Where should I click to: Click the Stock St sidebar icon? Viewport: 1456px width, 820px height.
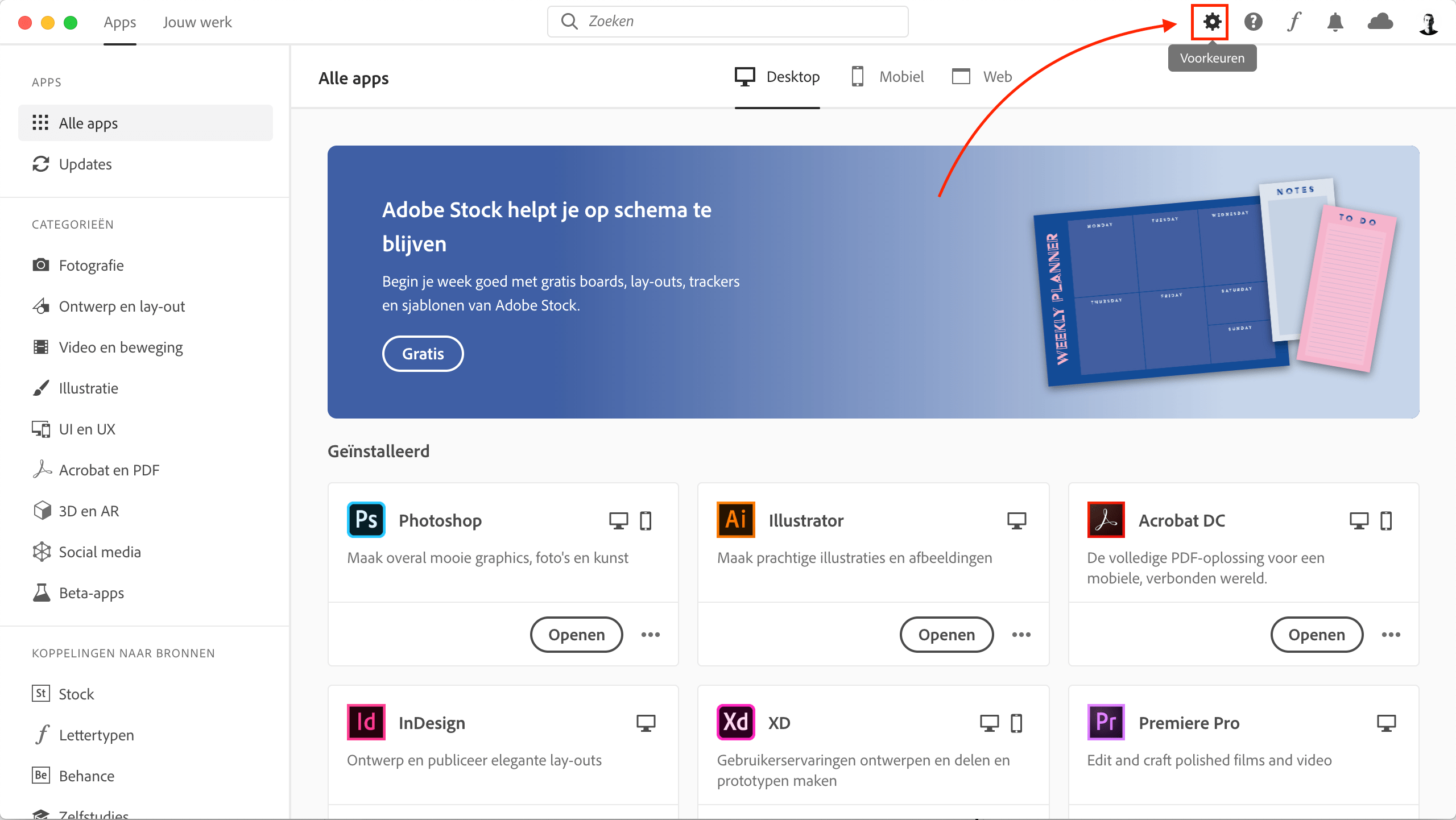coord(41,693)
